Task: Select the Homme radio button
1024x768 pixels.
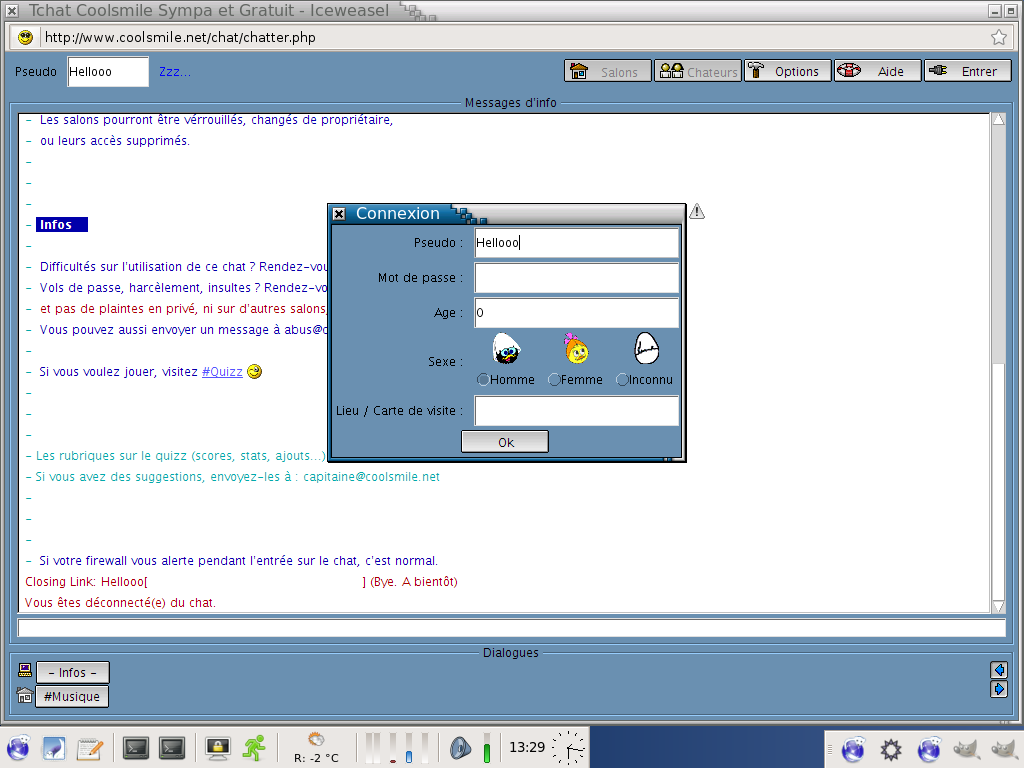Action: click(483, 379)
